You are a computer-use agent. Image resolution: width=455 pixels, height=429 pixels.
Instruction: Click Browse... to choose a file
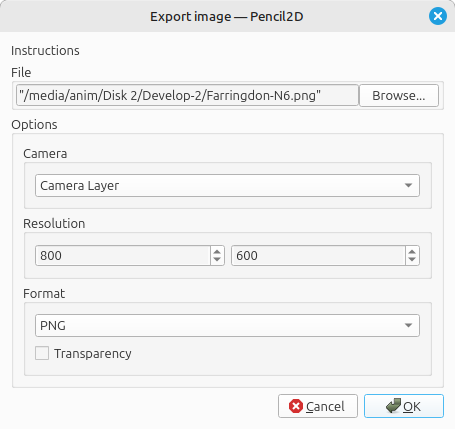pyautogui.click(x=399, y=95)
